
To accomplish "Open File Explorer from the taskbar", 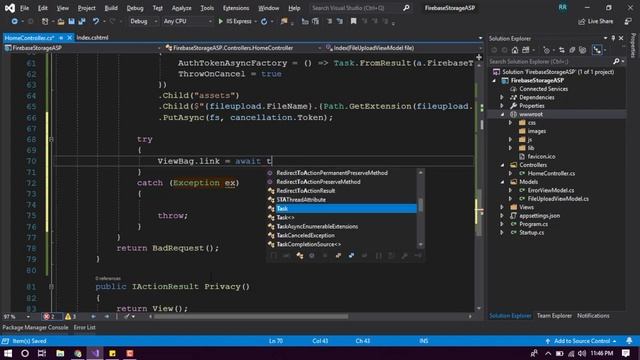I will tap(60, 353).
